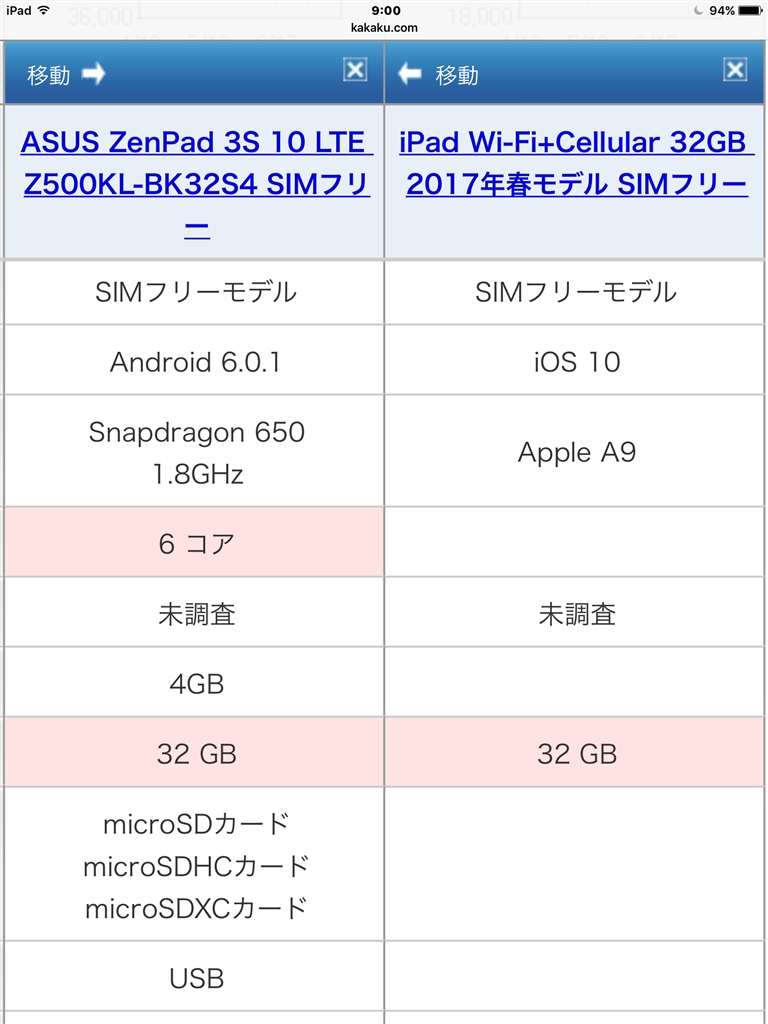Remove the iPad column with X
Viewport: 768px width, 1024px height.
click(735, 69)
